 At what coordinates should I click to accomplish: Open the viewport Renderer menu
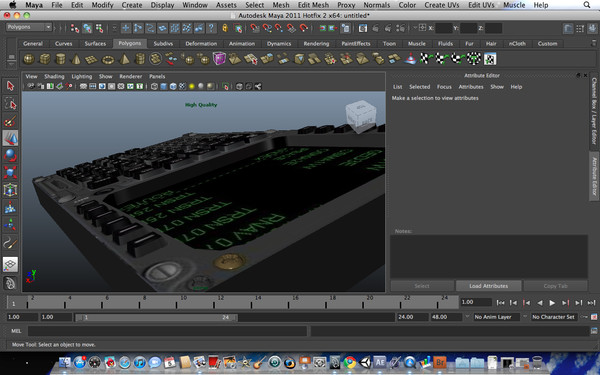tap(130, 77)
